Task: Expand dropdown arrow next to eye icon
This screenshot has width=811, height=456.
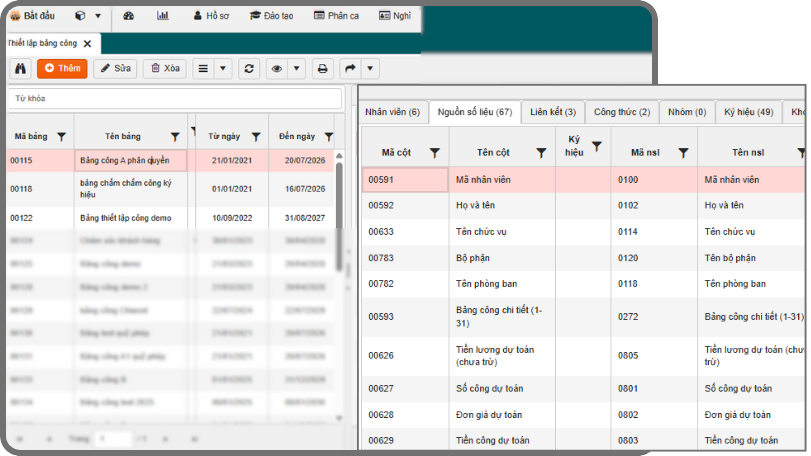Action: pyautogui.click(x=296, y=68)
